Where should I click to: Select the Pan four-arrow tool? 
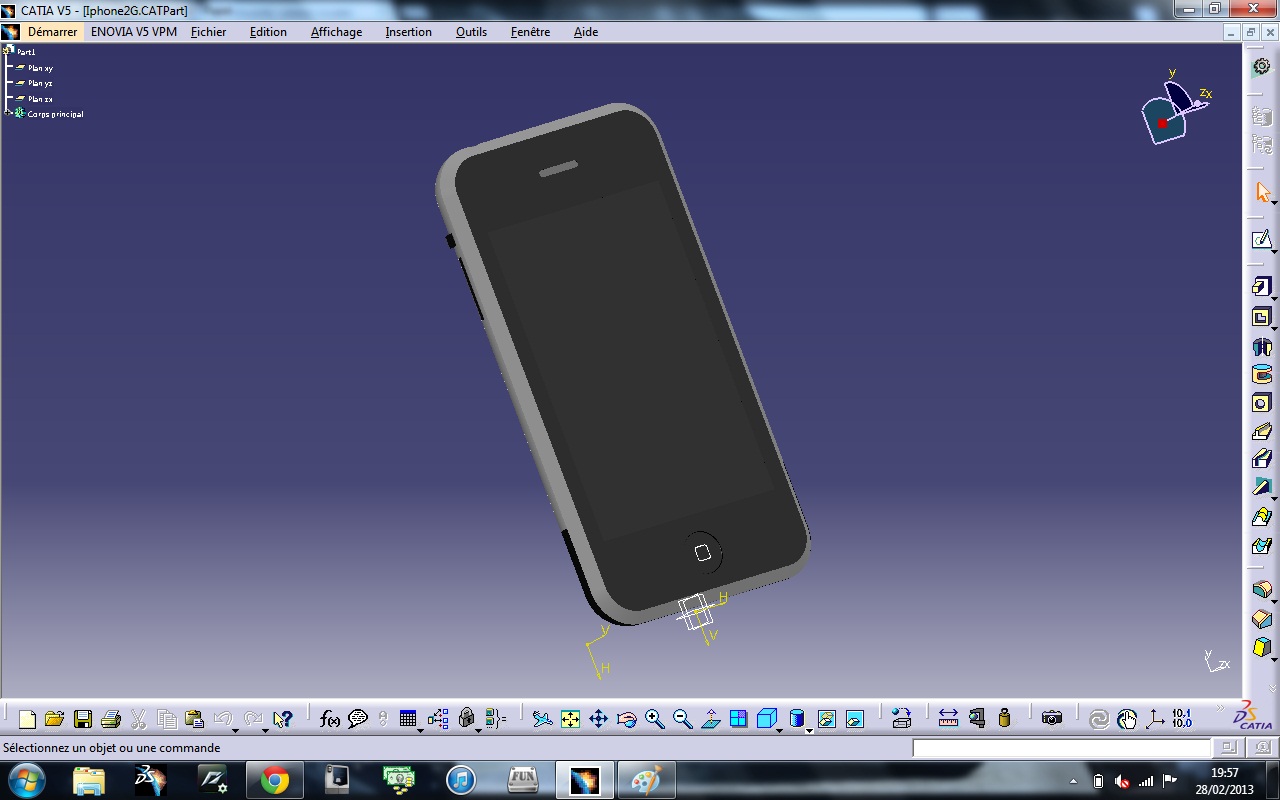(598, 719)
